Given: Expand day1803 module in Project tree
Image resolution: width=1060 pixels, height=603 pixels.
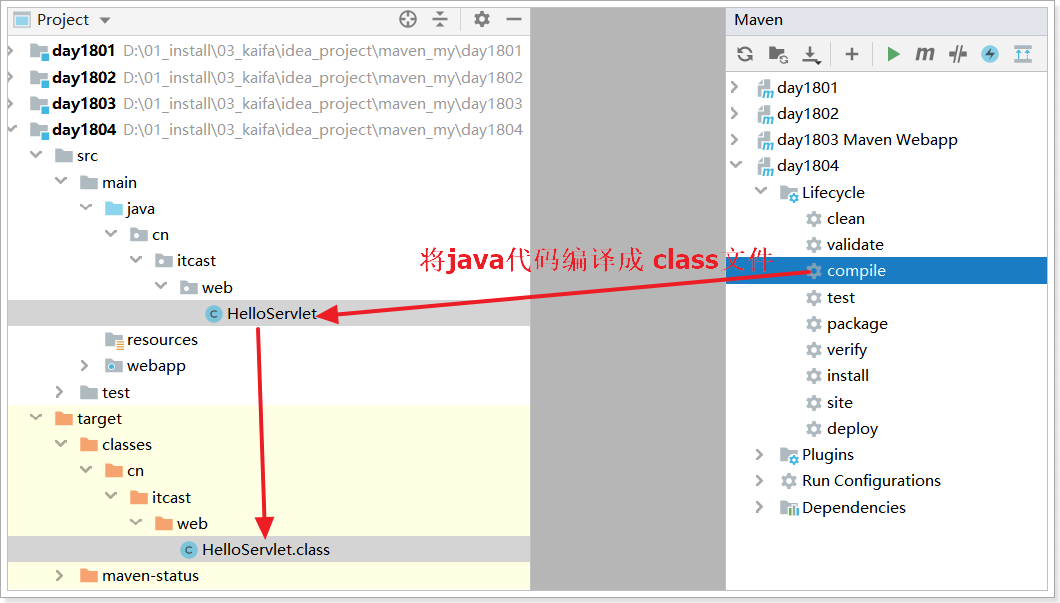Looking at the screenshot, I should [x=11, y=103].
